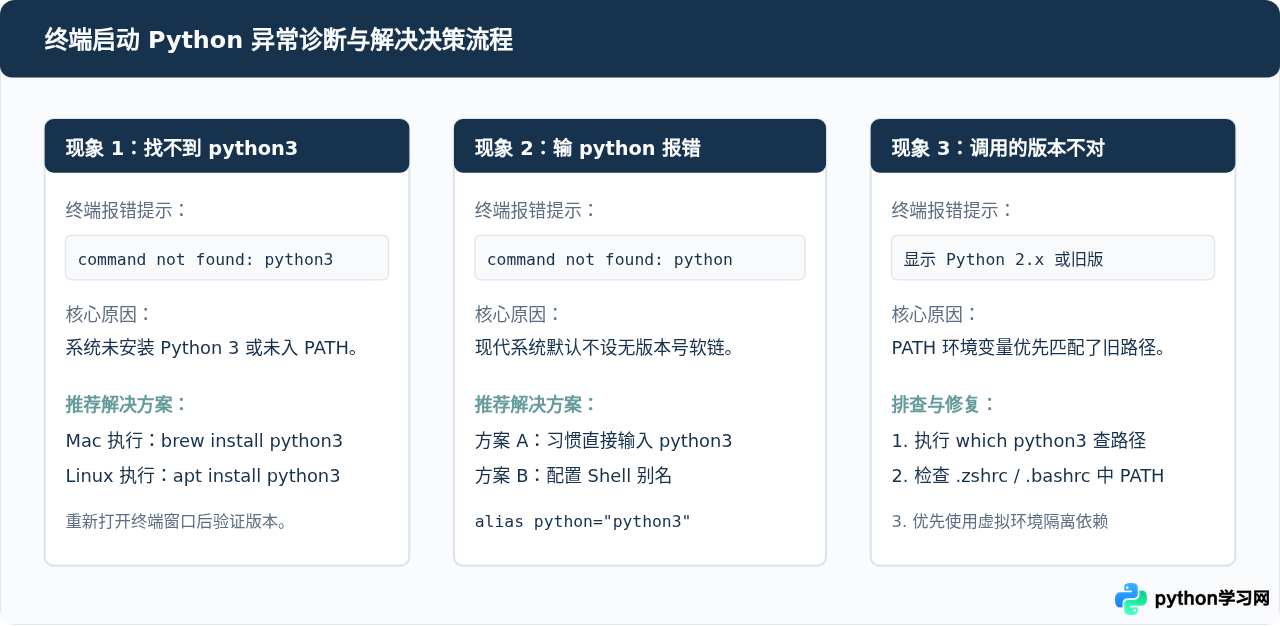
Task: Click 'Linux 执行：apt install python3'
Action: 203,476
